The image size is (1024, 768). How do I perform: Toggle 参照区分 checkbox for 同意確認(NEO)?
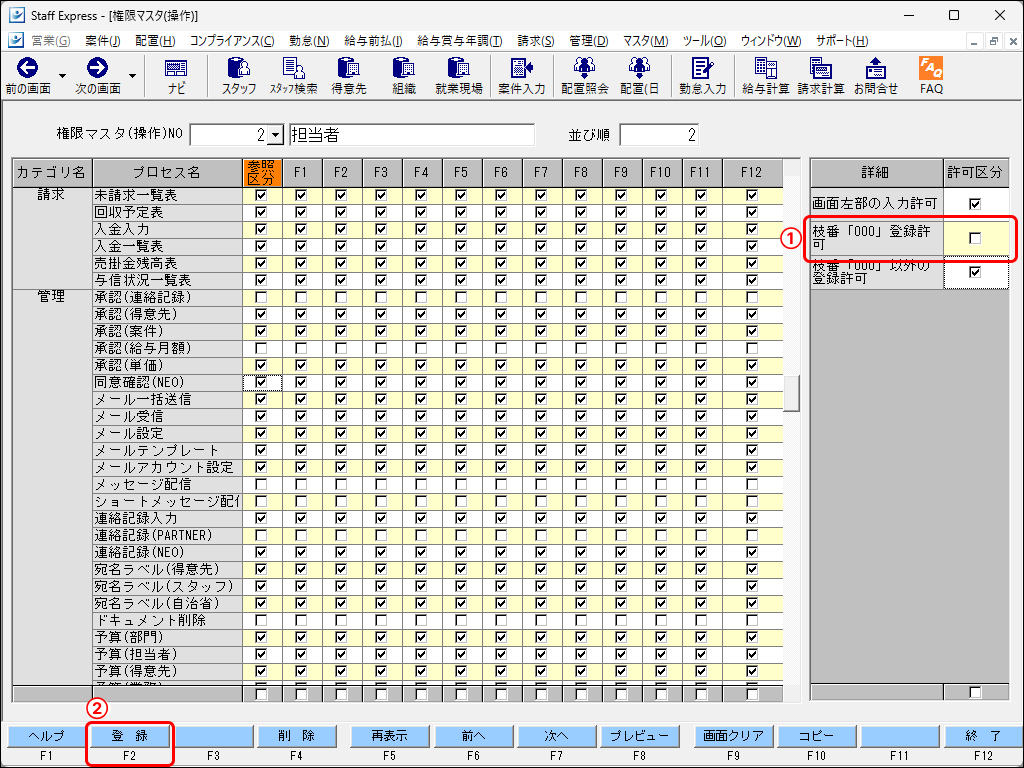click(261, 382)
